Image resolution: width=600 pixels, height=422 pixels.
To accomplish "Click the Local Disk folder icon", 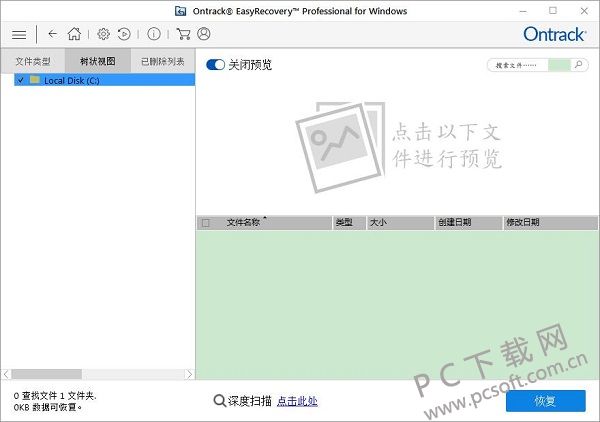I will [x=35, y=80].
